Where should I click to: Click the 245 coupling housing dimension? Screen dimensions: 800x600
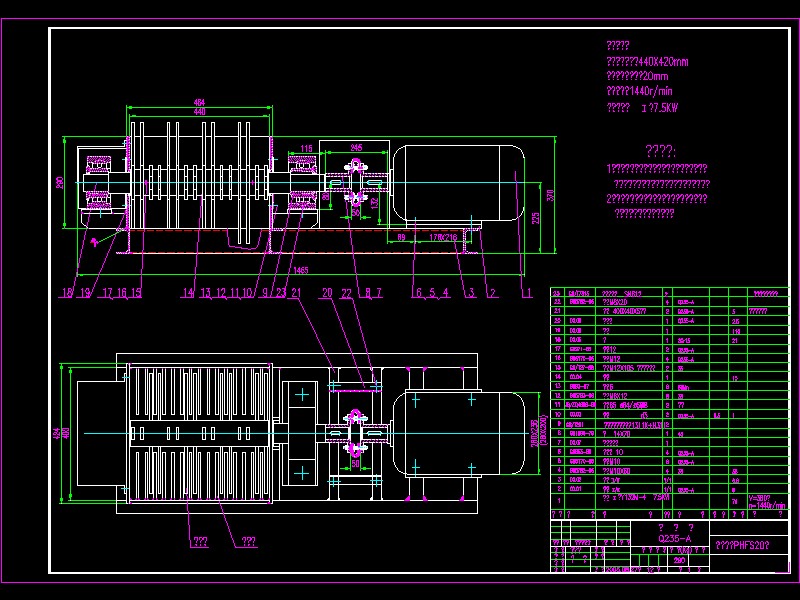356,147
